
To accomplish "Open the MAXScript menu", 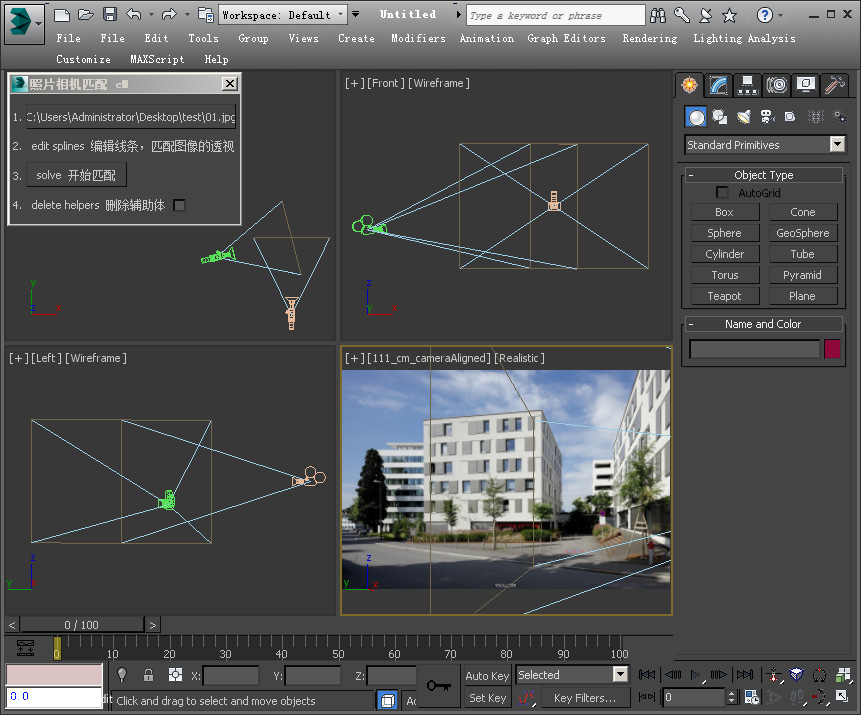I will [x=157, y=59].
